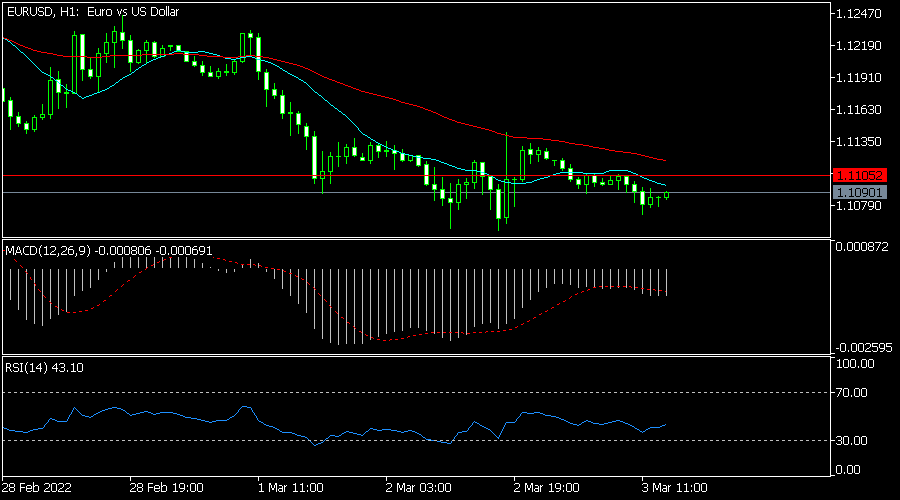
Task: Select the gray current price line
Action: click(x=417, y=193)
